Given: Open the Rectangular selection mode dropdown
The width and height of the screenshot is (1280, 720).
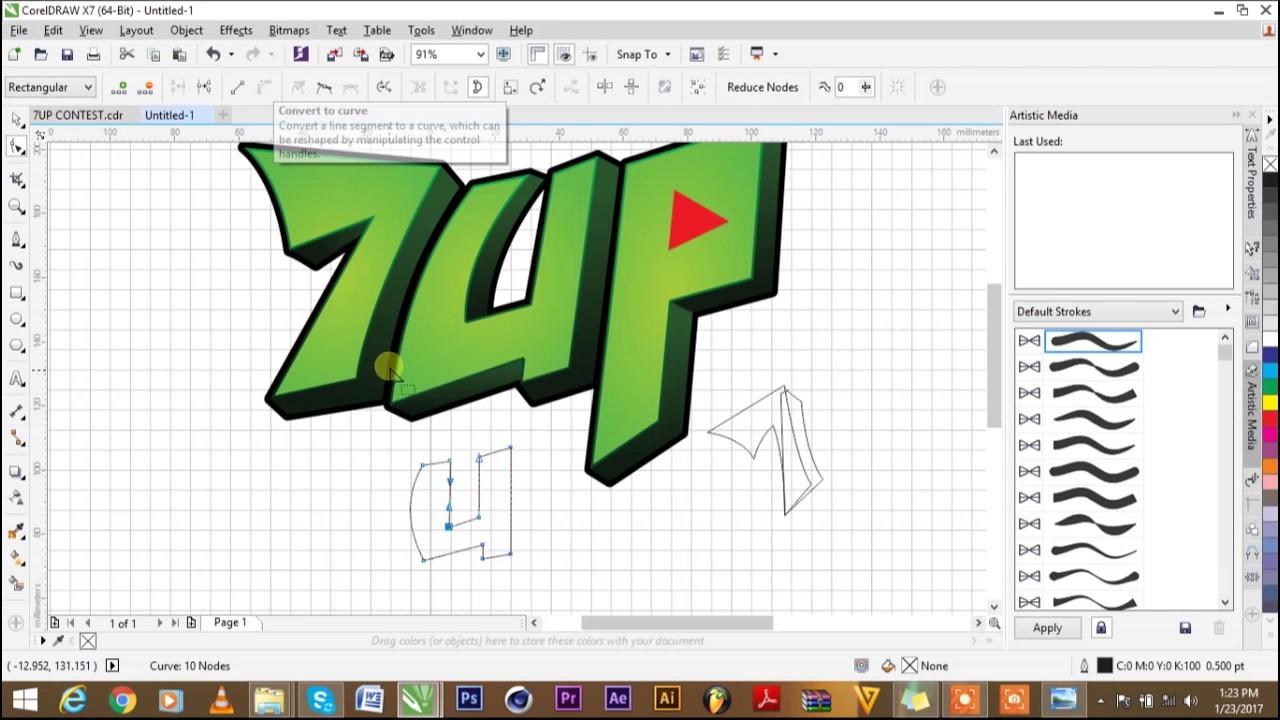Looking at the screenshot, I should click(x=50, y=87).
